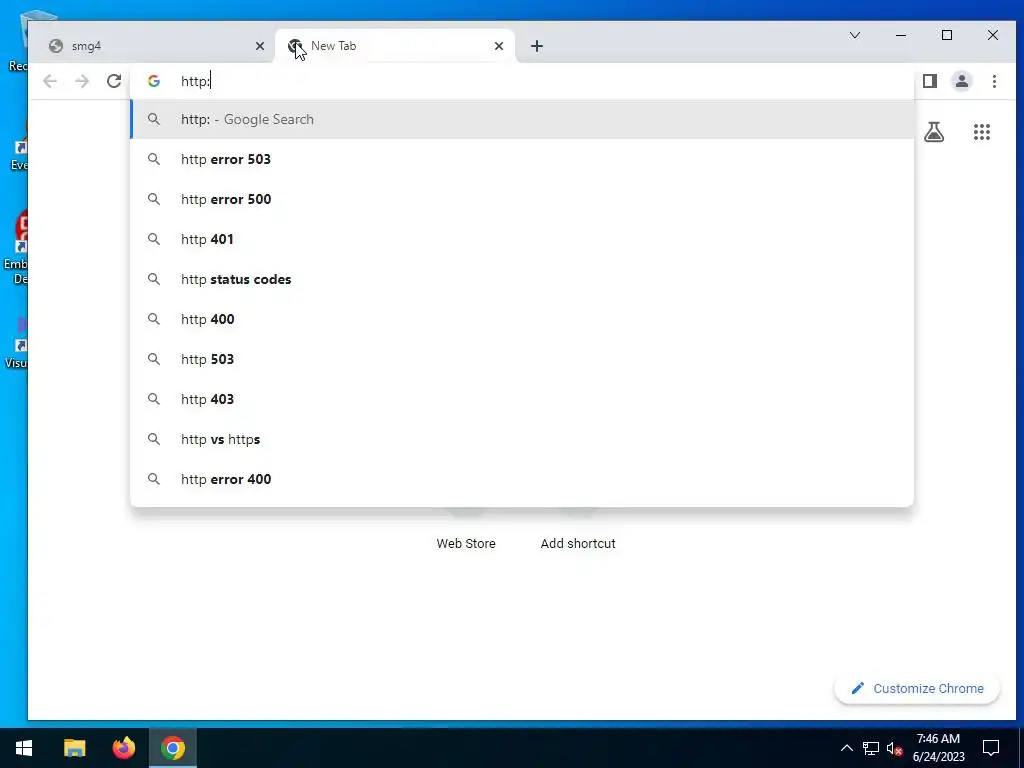Click search icon beside 'http vs https'

(x=153, y=440)
